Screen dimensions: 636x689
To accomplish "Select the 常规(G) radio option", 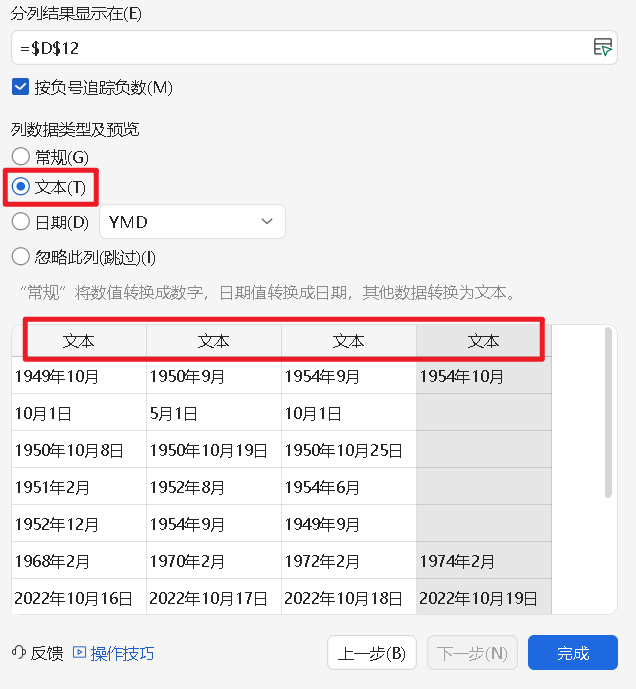I will (x=21, y=156).
